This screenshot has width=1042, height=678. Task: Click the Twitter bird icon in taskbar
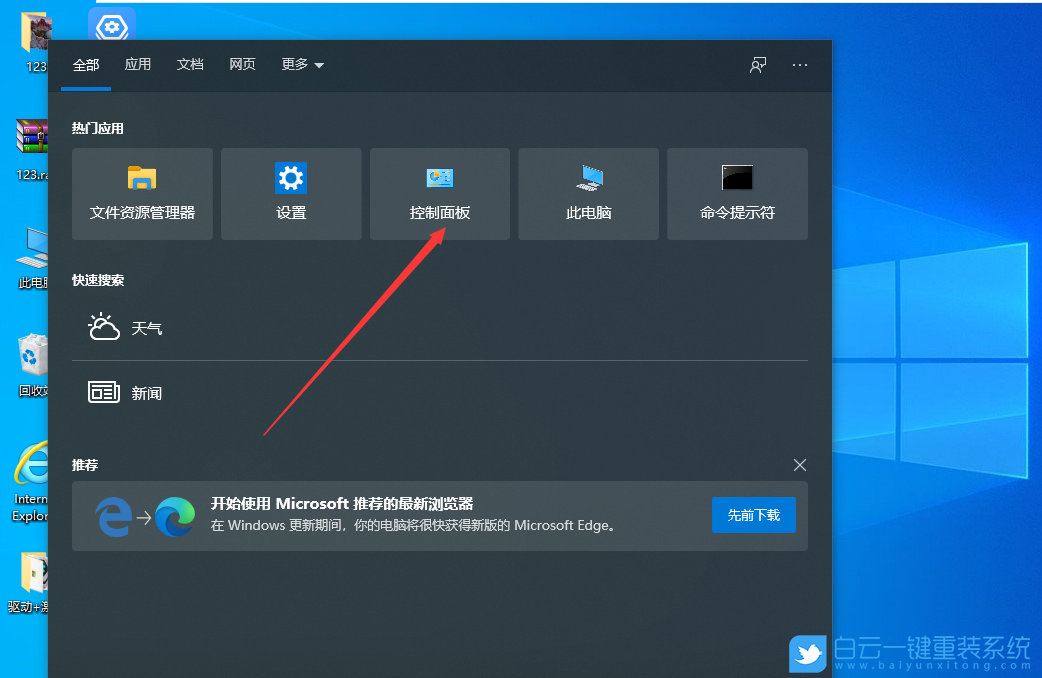click(808, 654)
